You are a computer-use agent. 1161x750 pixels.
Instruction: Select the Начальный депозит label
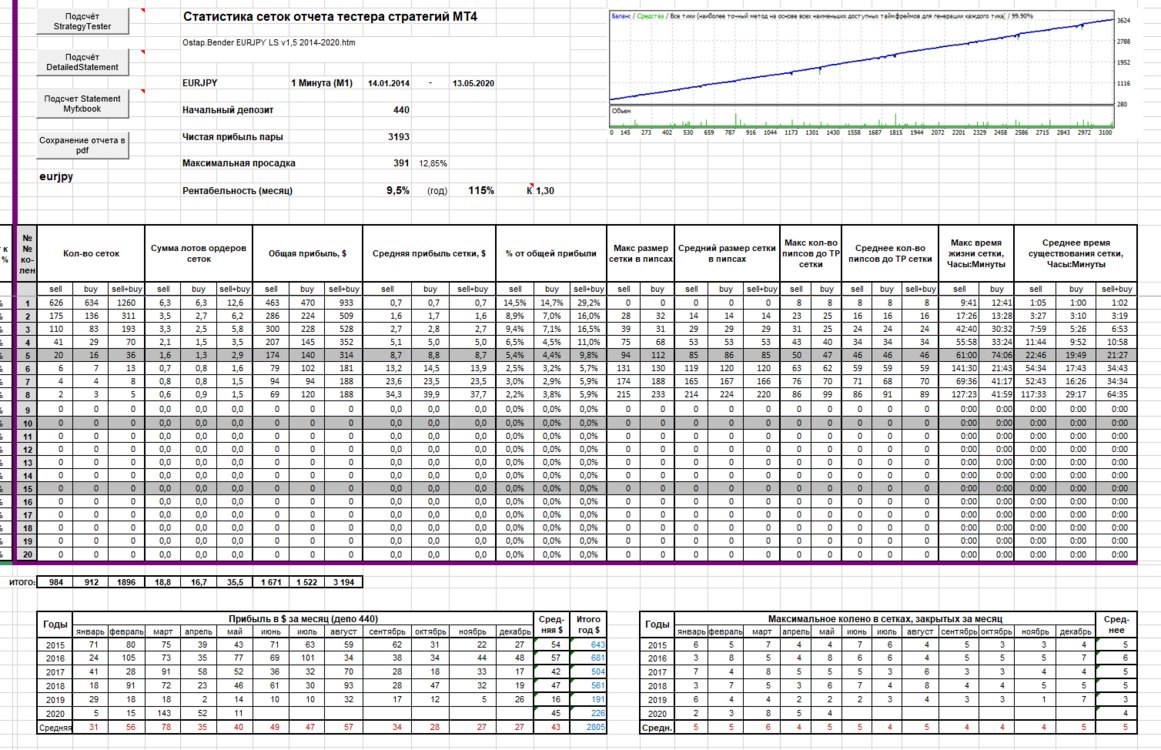tap(228, 110)
